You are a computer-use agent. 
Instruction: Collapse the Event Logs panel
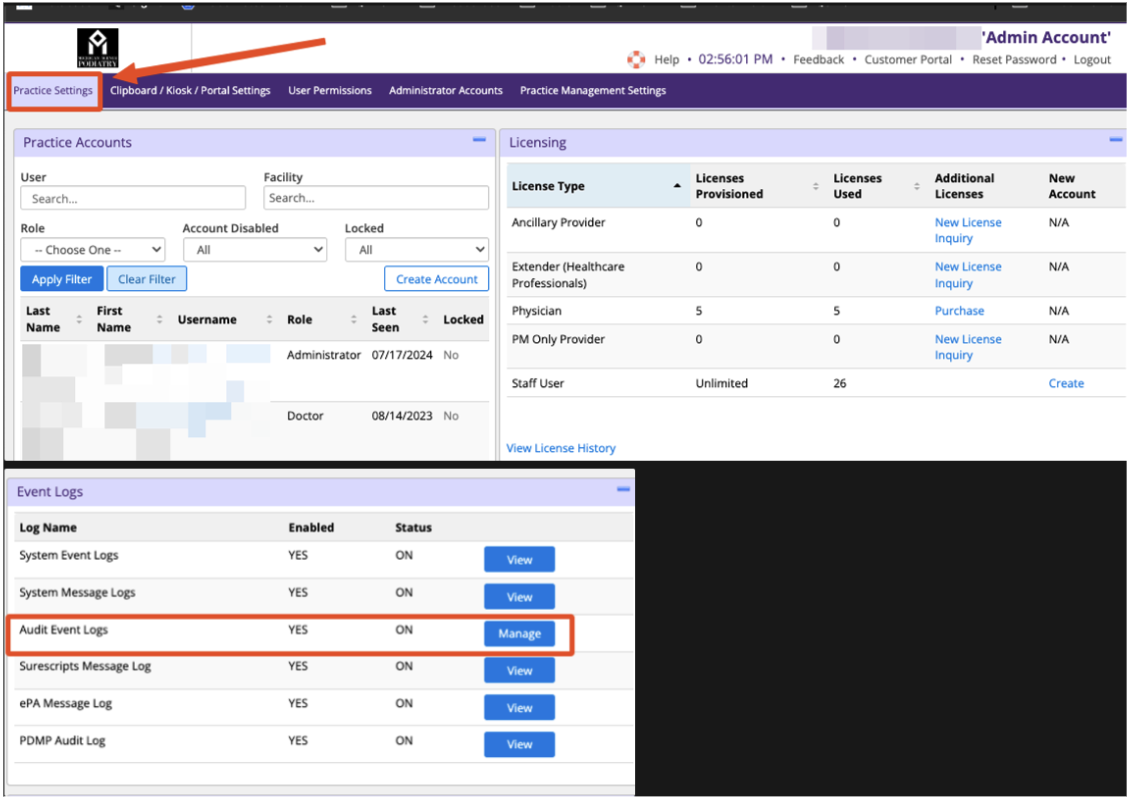[x=623, y=489]
